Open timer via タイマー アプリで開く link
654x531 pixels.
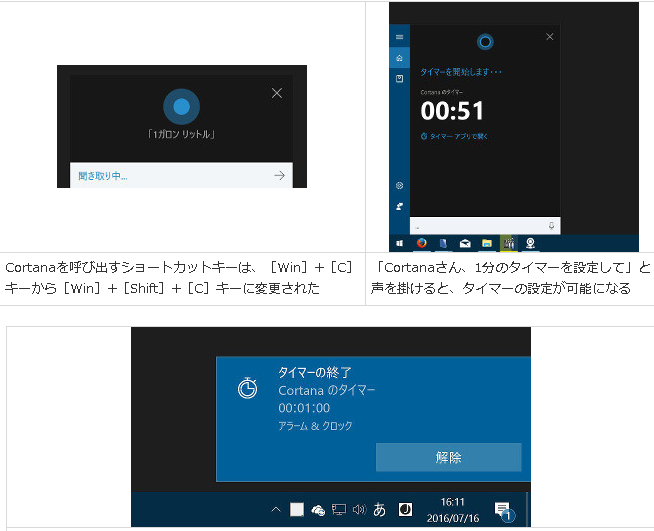point(454,136)
